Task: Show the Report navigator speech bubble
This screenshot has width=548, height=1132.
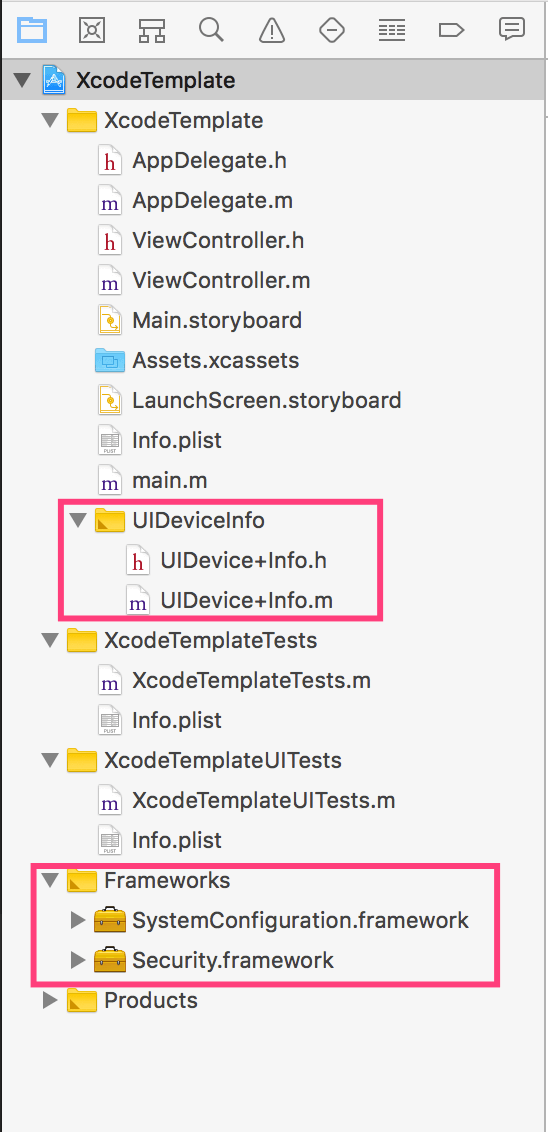Action: coord(511,29)
